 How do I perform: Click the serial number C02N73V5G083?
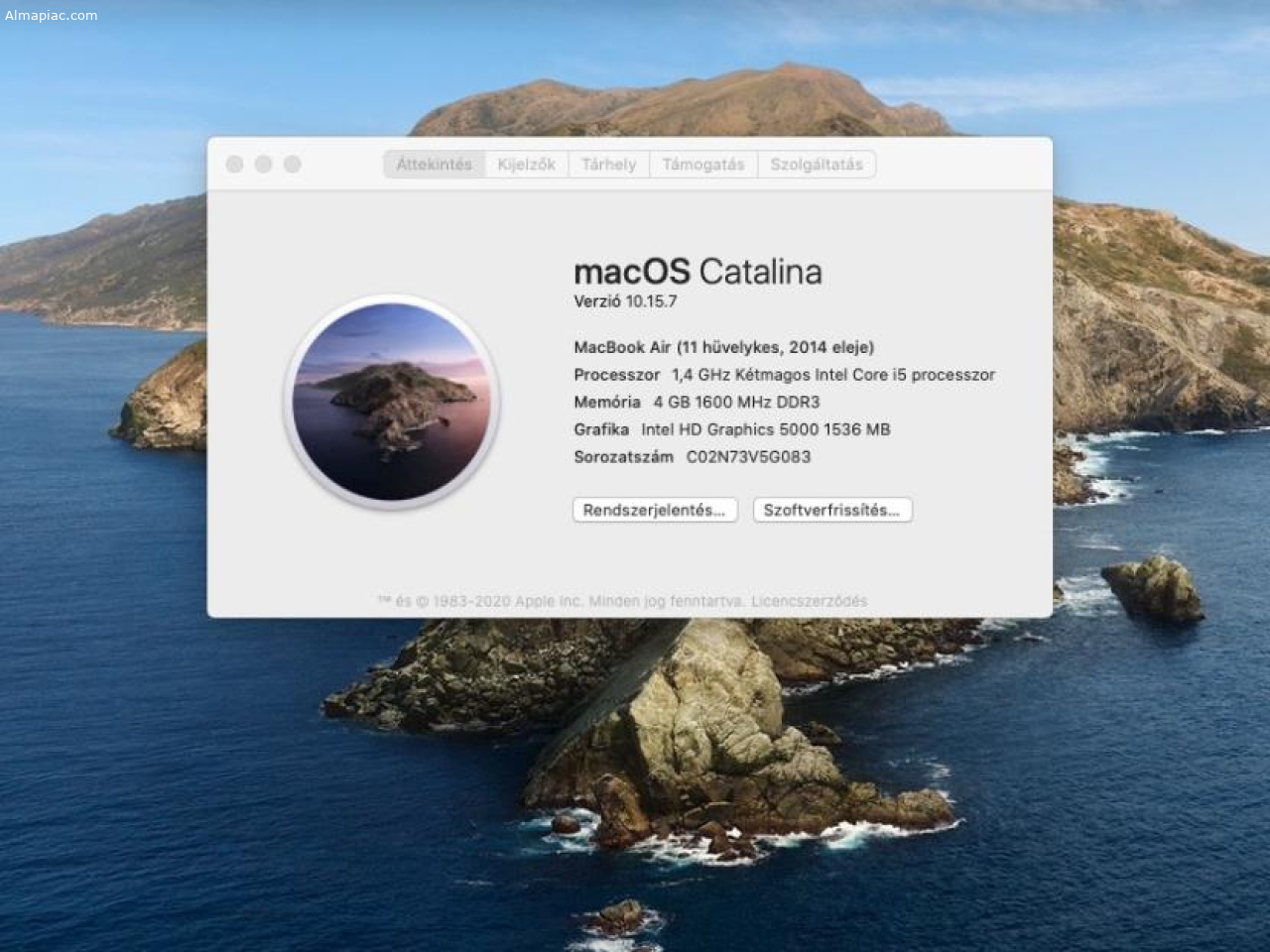[748, 457]
